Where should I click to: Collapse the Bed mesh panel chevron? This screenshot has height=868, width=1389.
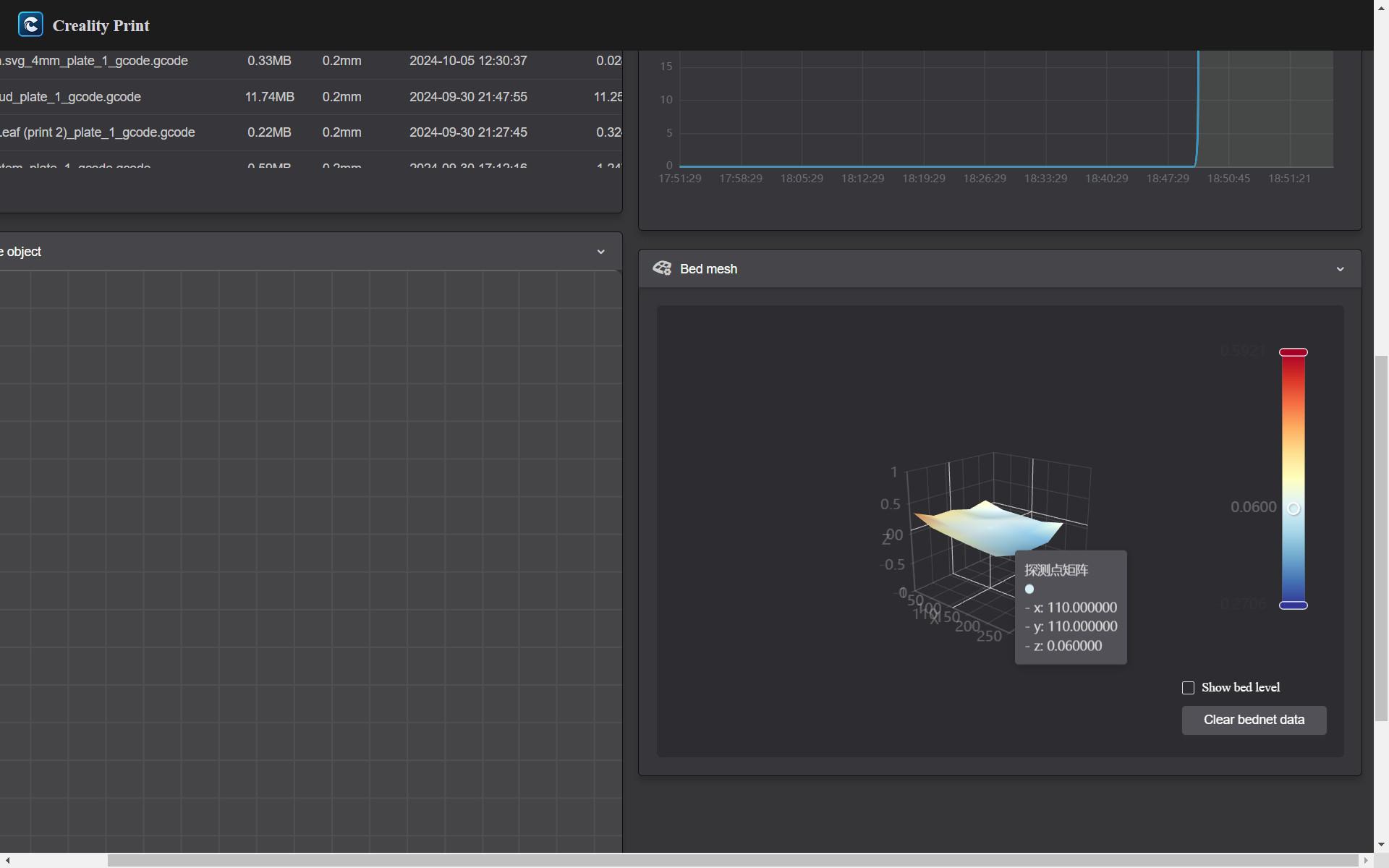point(1340,269)
